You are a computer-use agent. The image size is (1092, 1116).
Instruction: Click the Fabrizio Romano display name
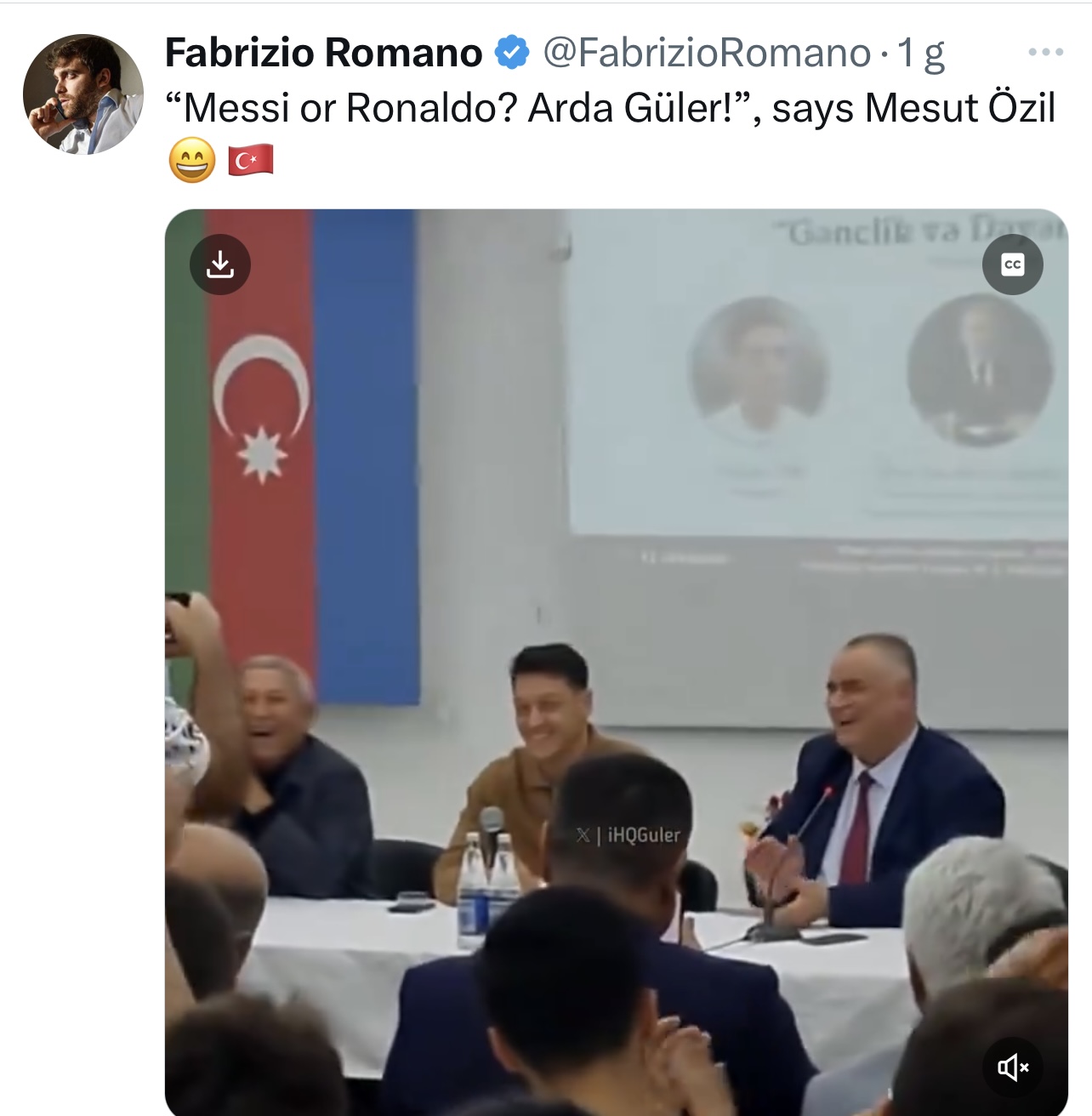pyautogui.click(x=324, y=53)
